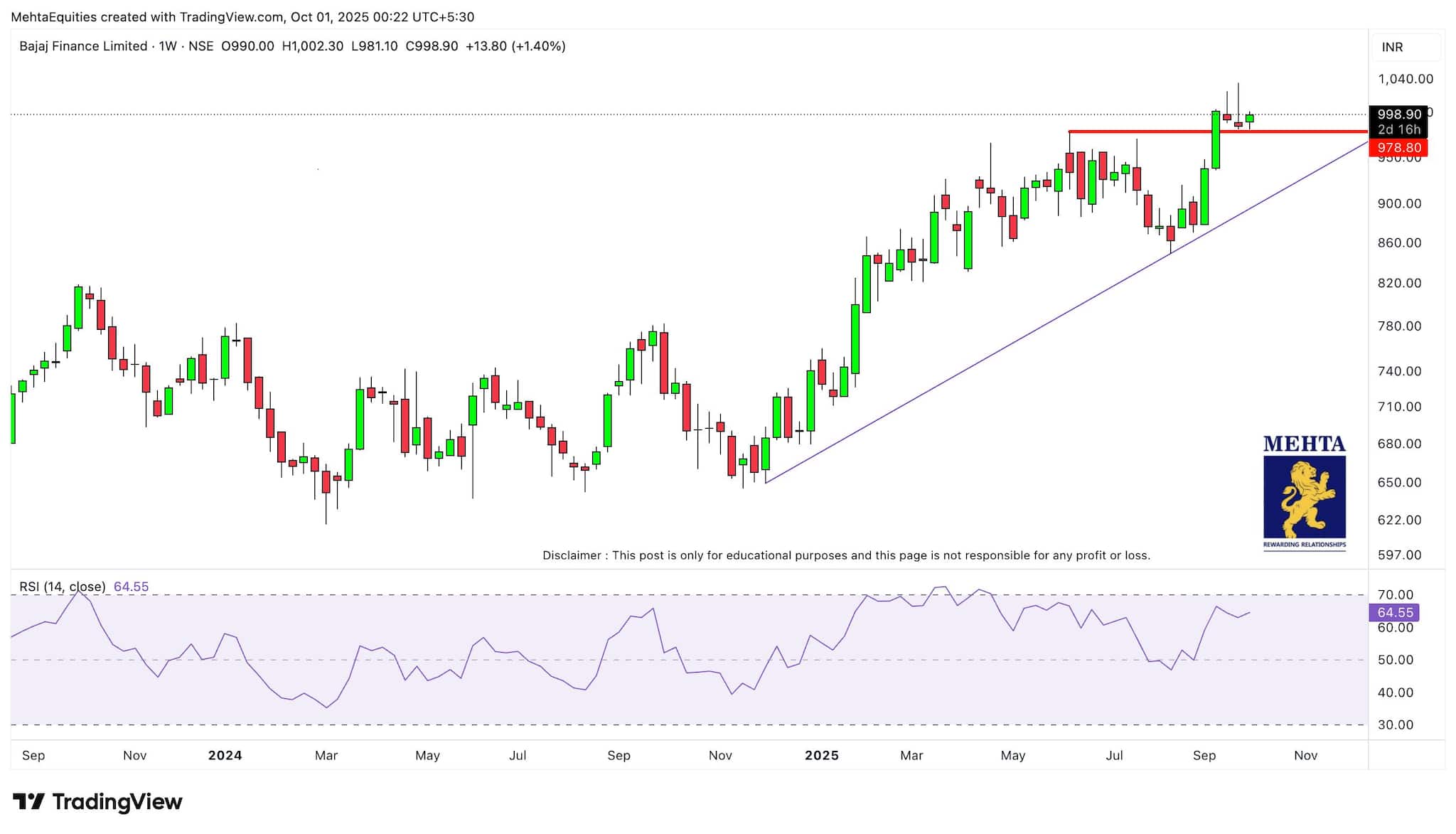Click the 70.00 RSI axis level

[x=1395, y=594]
